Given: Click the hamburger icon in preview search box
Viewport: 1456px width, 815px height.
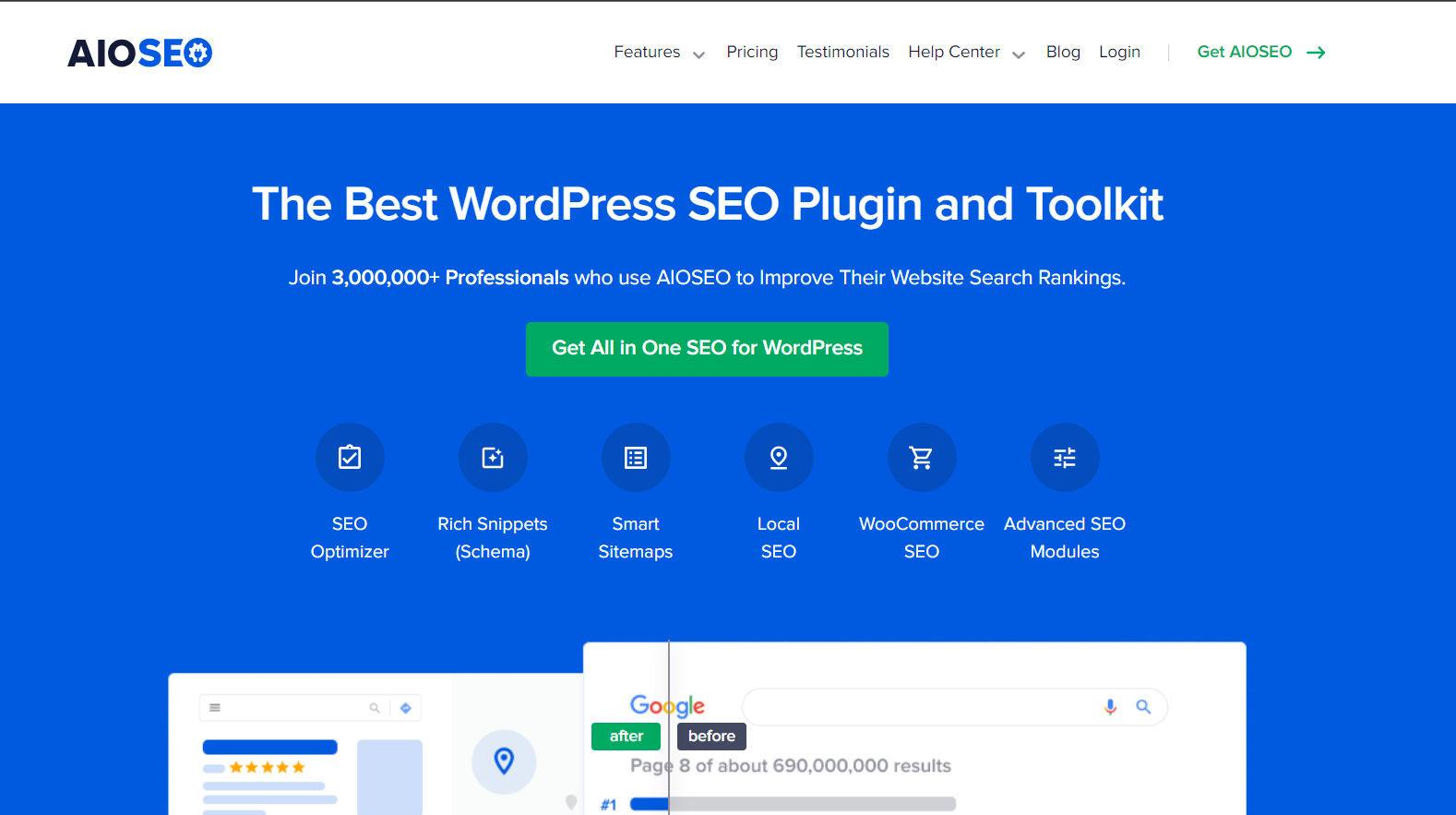Looking at the screenshot, I should point(215,708).
